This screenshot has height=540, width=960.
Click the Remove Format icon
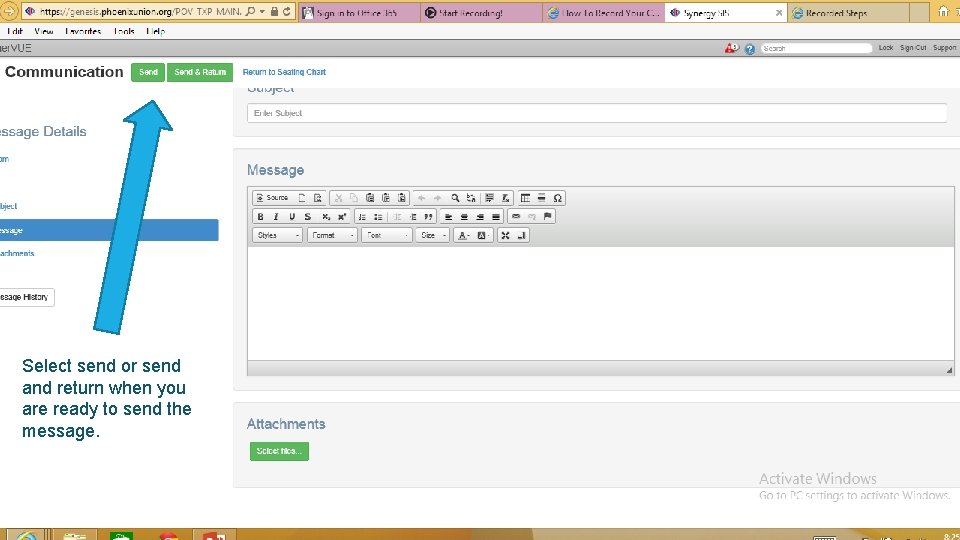point(506,198)
